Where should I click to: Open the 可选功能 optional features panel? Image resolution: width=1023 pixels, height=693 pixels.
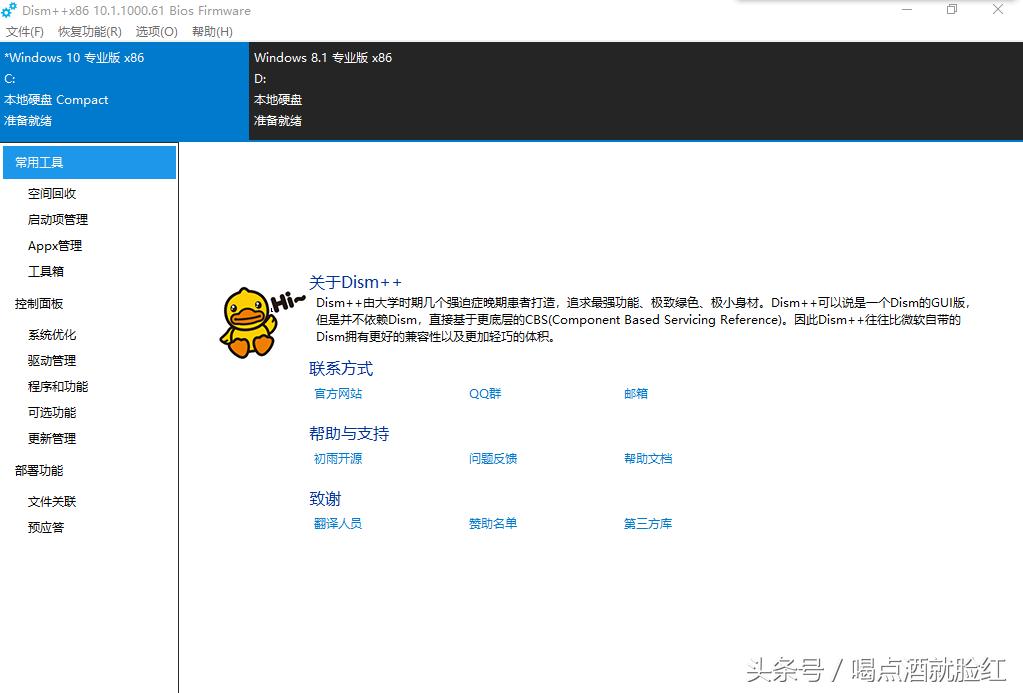50,412
